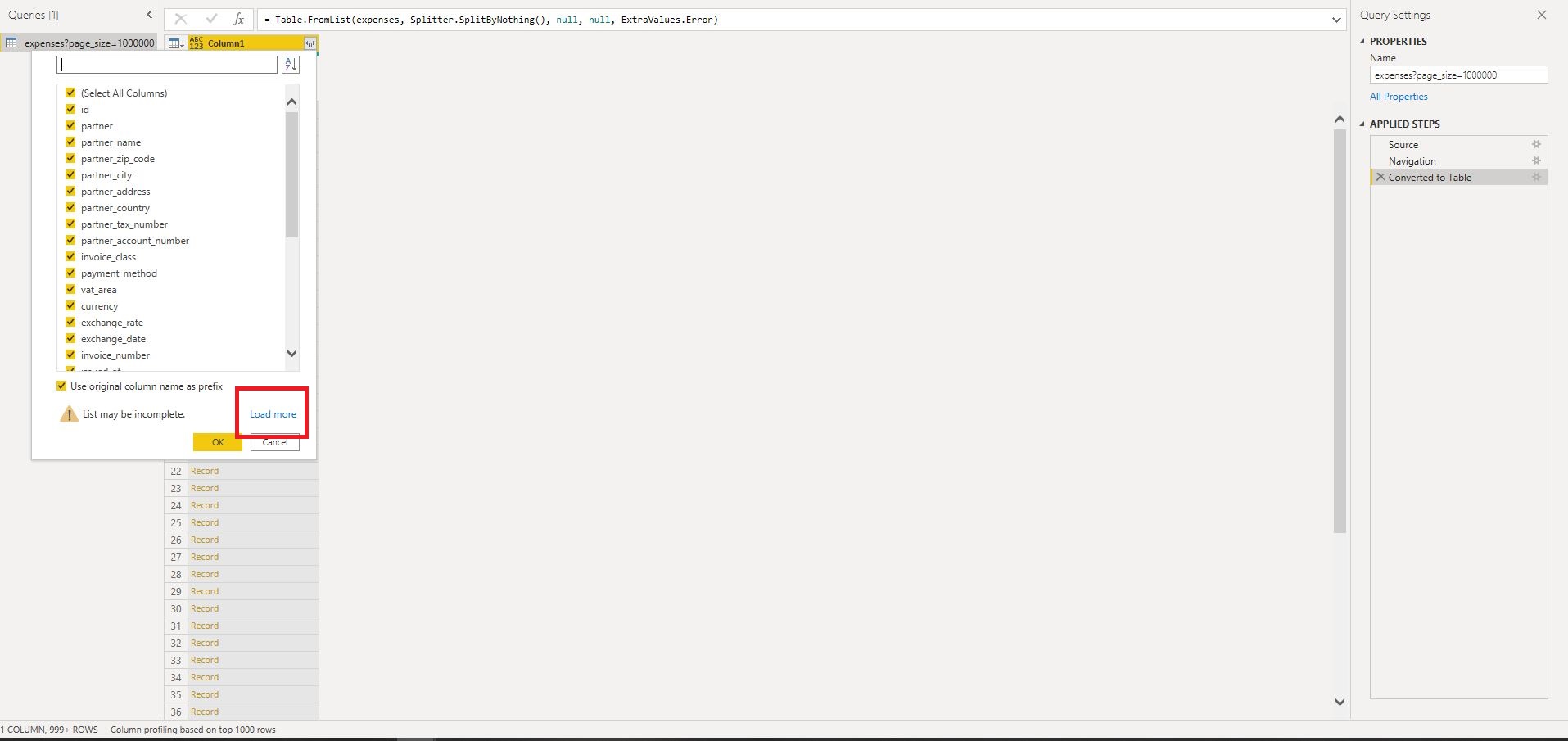The image size is (1568, 741).
Task: Click the data preview scroll up arrow
Action: (1340, 120)
